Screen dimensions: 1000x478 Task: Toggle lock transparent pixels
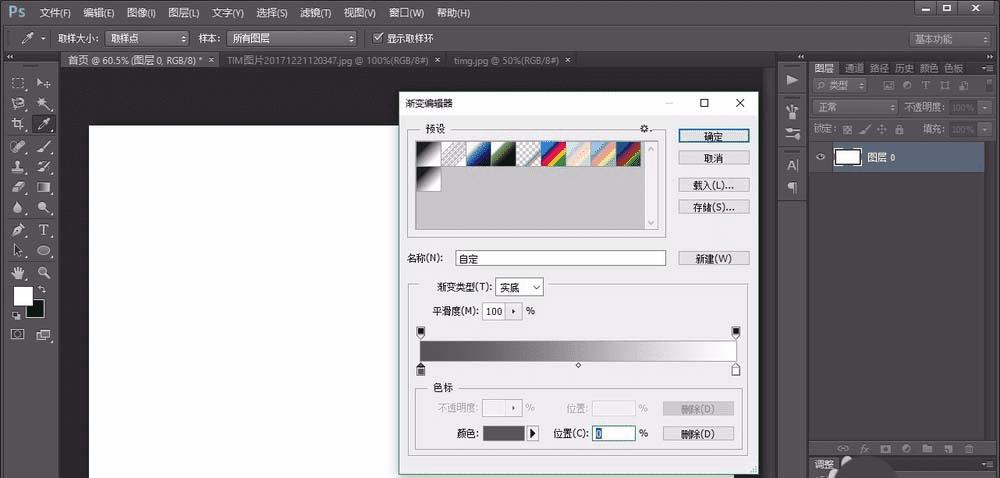848,129
